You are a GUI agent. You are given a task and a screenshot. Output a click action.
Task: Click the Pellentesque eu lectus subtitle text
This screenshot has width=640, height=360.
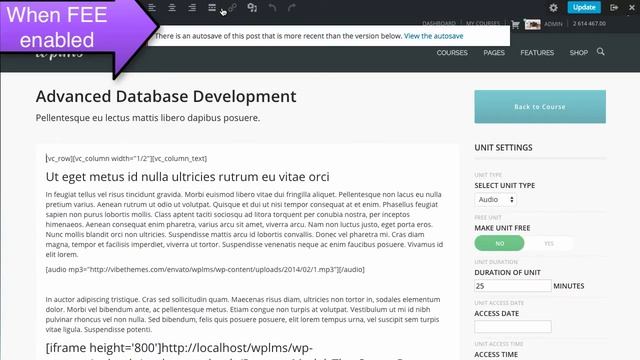(x=148, y=118)
